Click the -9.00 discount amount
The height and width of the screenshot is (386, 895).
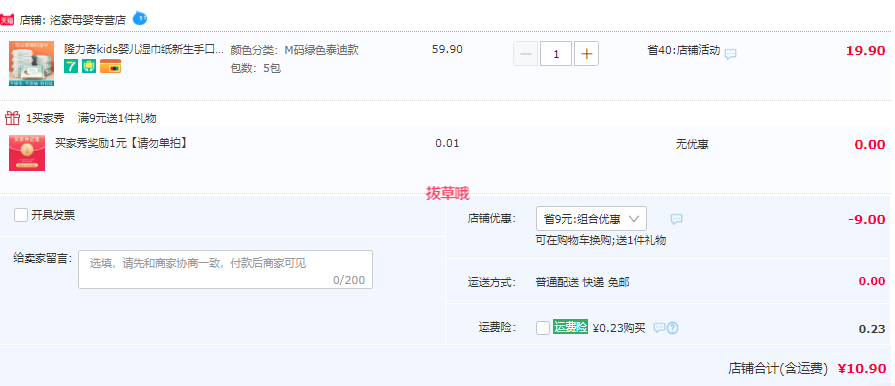pos(866,219)
